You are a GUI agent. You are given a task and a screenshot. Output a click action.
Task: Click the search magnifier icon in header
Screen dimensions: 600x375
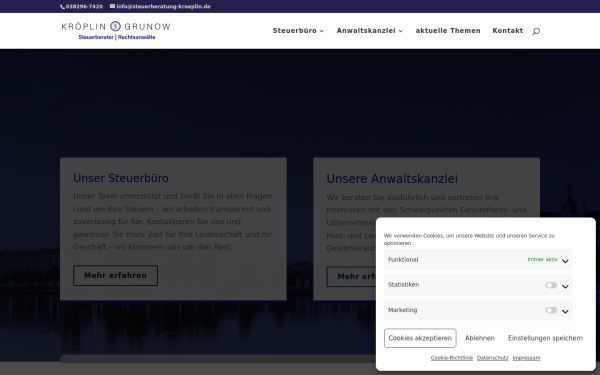[x=536, y=31]
